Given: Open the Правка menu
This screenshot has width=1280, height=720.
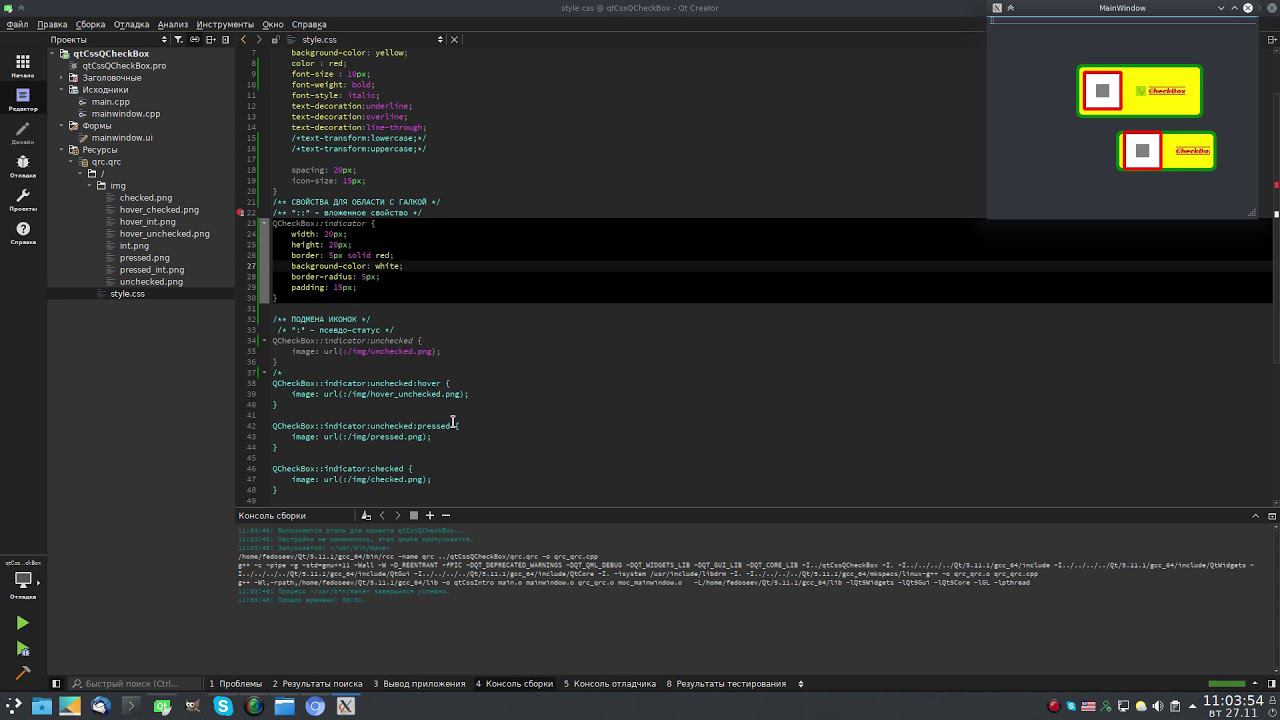Looking at the screenshot, I should pos(52,24).
